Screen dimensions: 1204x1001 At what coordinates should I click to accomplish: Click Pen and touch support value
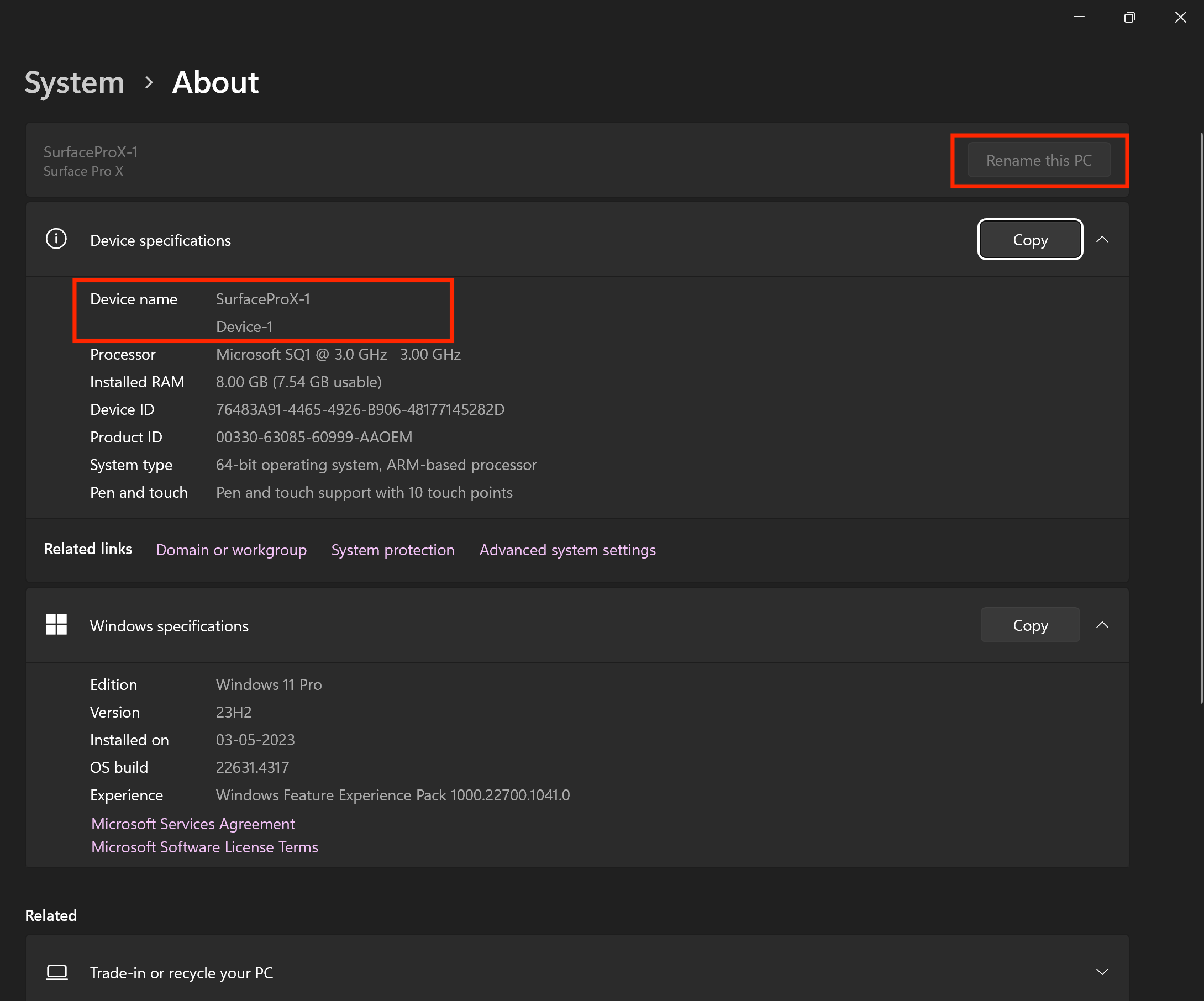tap(364, 492)
